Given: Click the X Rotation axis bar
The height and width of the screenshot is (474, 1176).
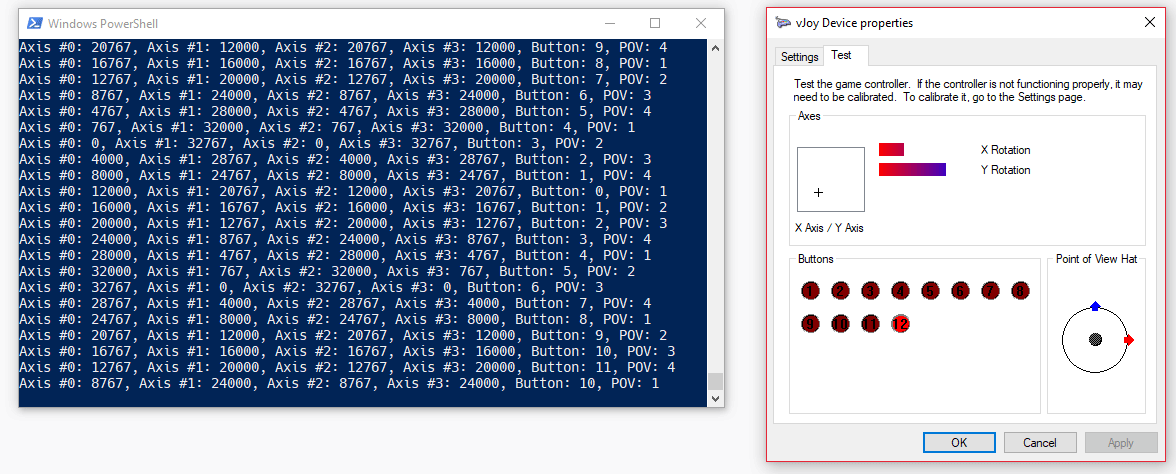Looking at the screenshot, I should [x=892, y=149].
